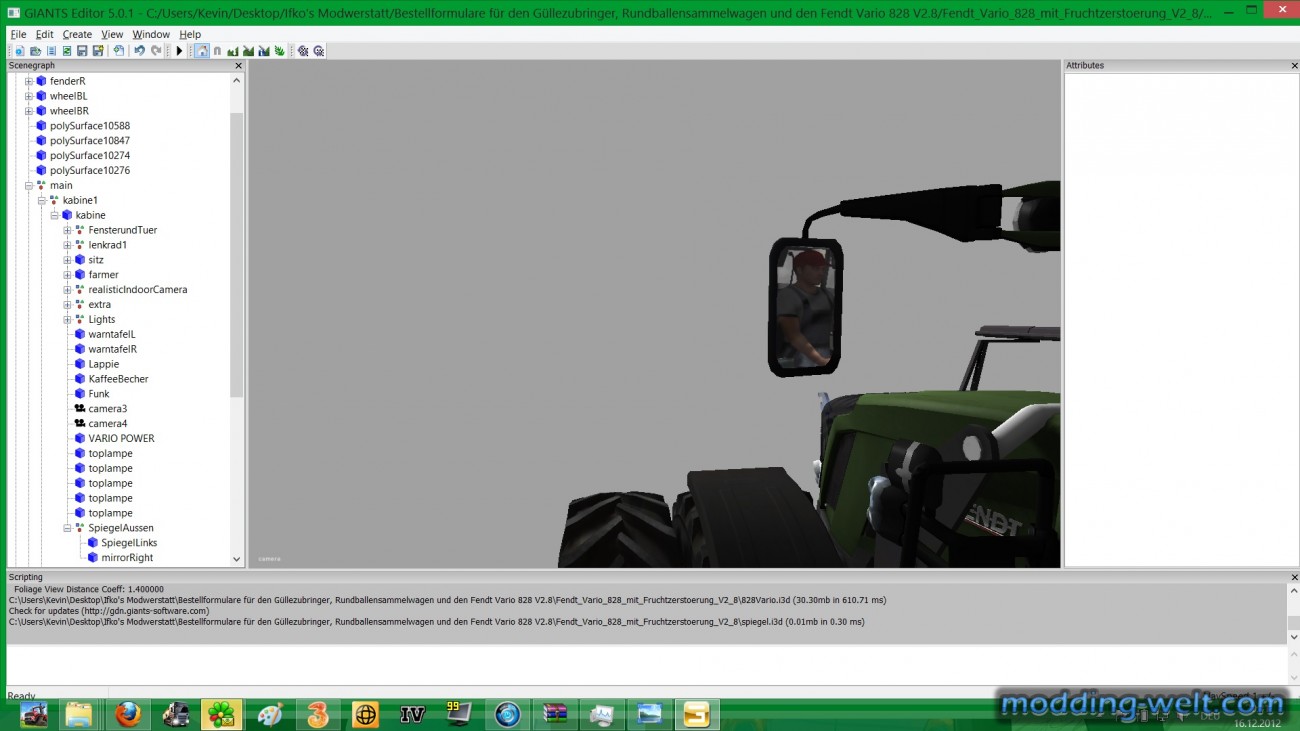Select the VARIO POWER node
Viewport: 1300px width, 731px height.
pos(121,438)
